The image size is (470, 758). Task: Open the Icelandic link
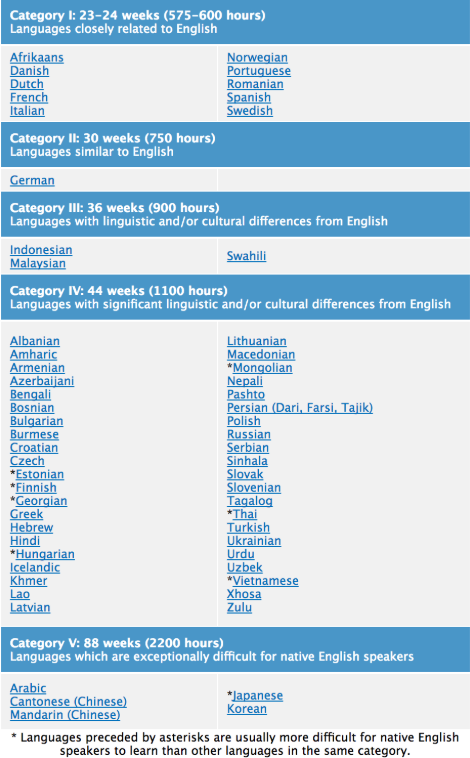[x=35, y=568]
